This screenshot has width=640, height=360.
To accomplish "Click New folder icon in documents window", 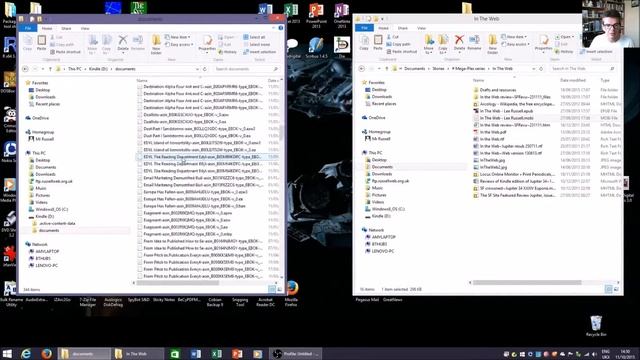I will point(156,44).
